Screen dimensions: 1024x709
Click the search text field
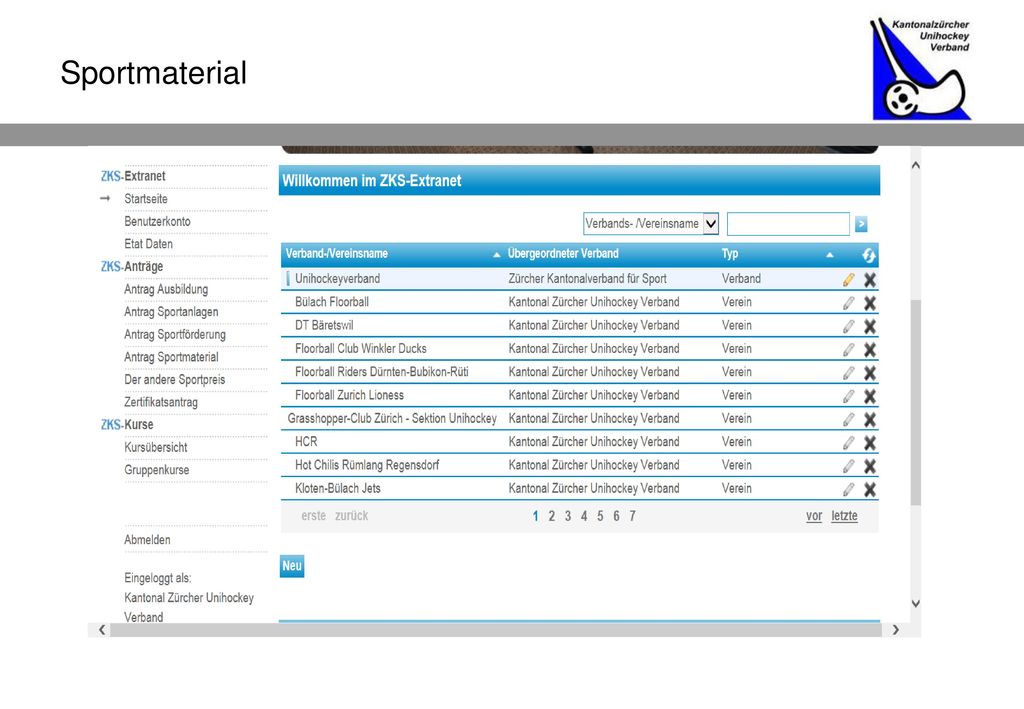788,224
